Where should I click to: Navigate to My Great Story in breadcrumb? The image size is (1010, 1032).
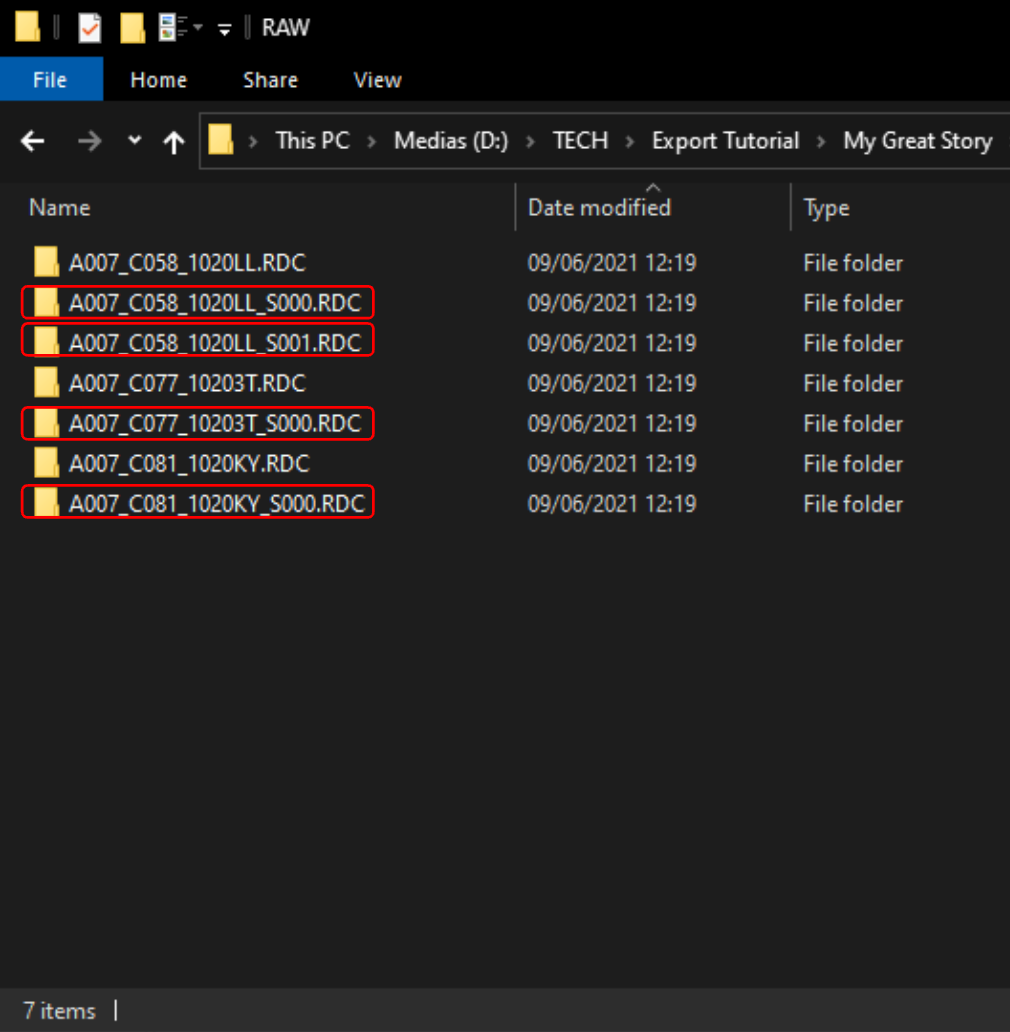point(918,140)
